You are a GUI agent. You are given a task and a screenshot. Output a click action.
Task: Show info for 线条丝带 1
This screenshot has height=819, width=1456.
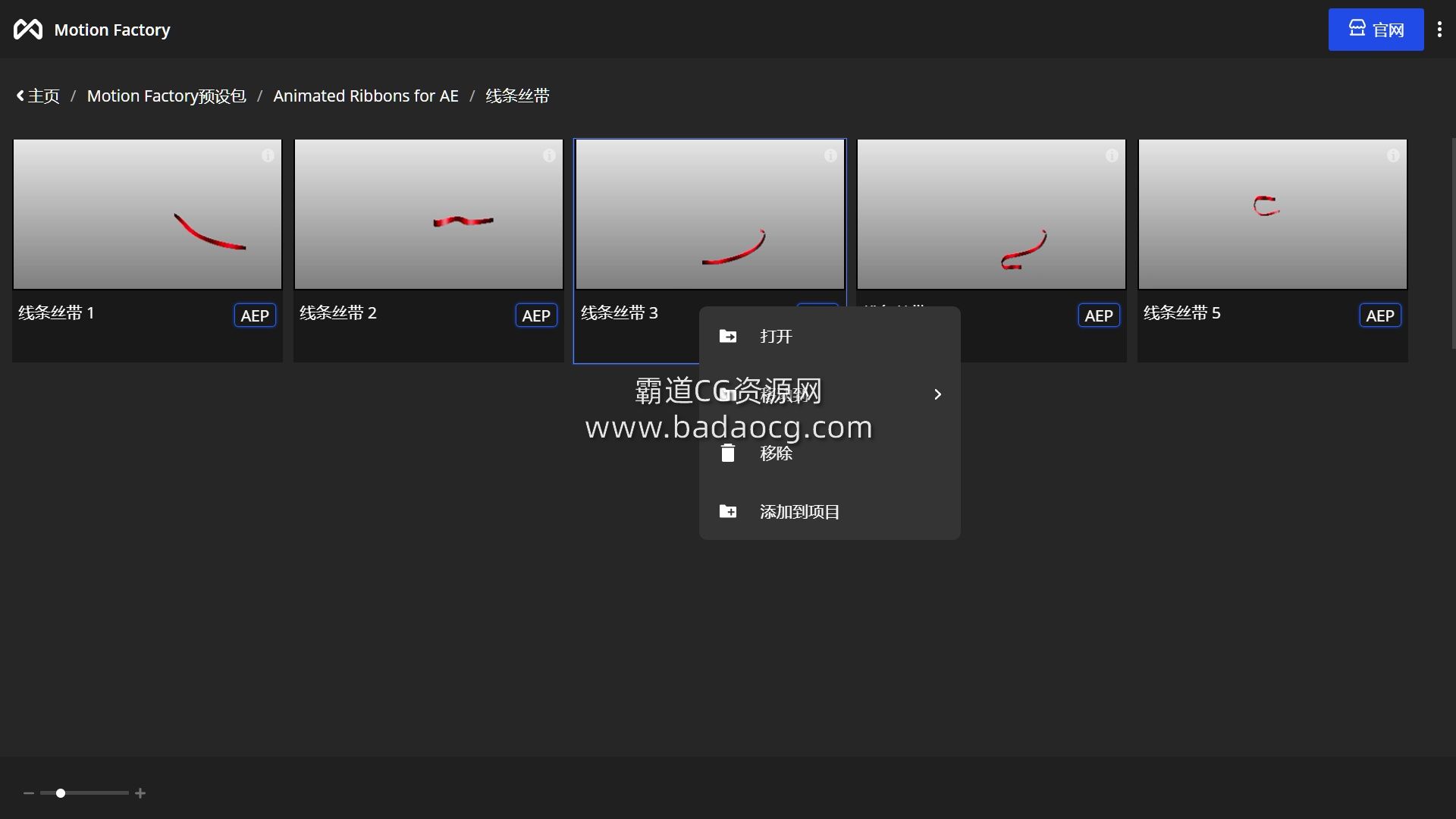click(x=268, y=155)
